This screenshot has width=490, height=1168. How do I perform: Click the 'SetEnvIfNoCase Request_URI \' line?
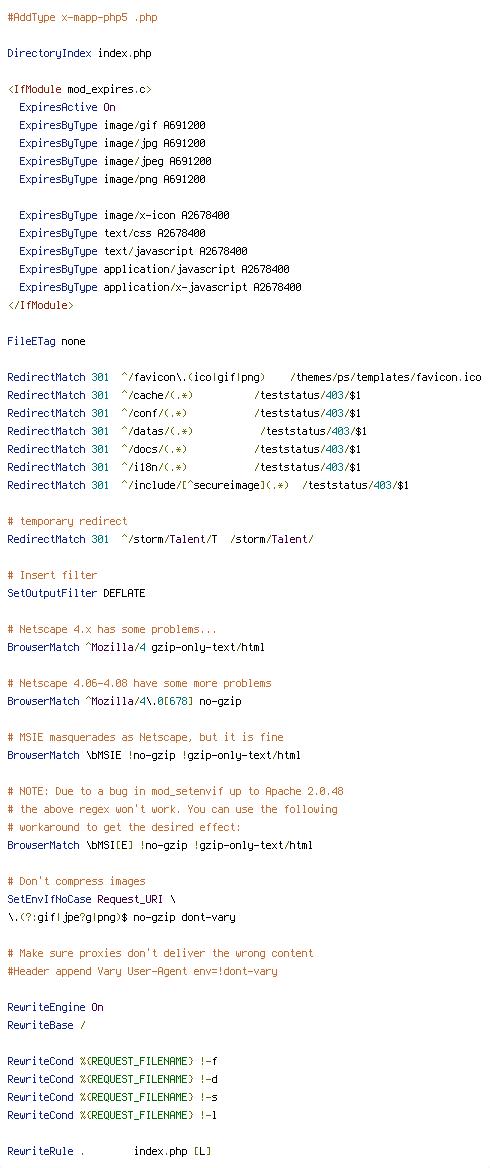[92, 898]
